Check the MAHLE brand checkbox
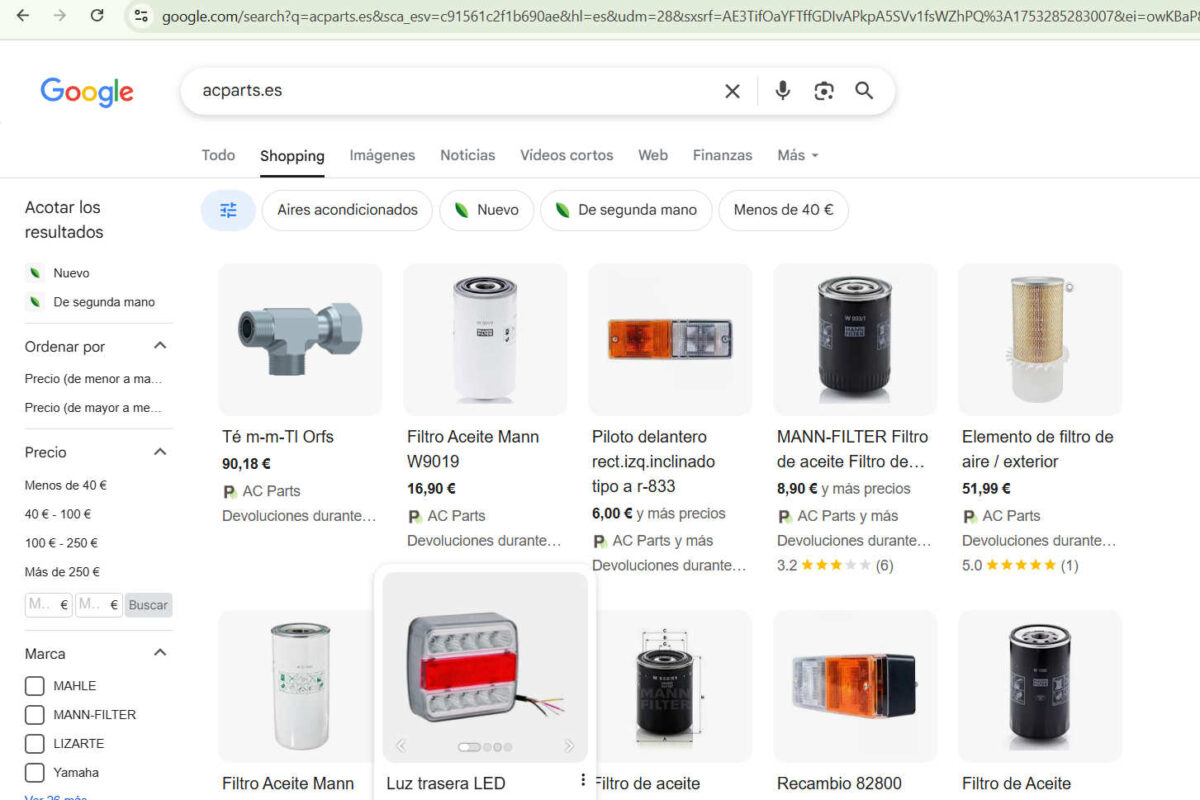This screenshot has width=1200, height=800. (x=35, y=686)
